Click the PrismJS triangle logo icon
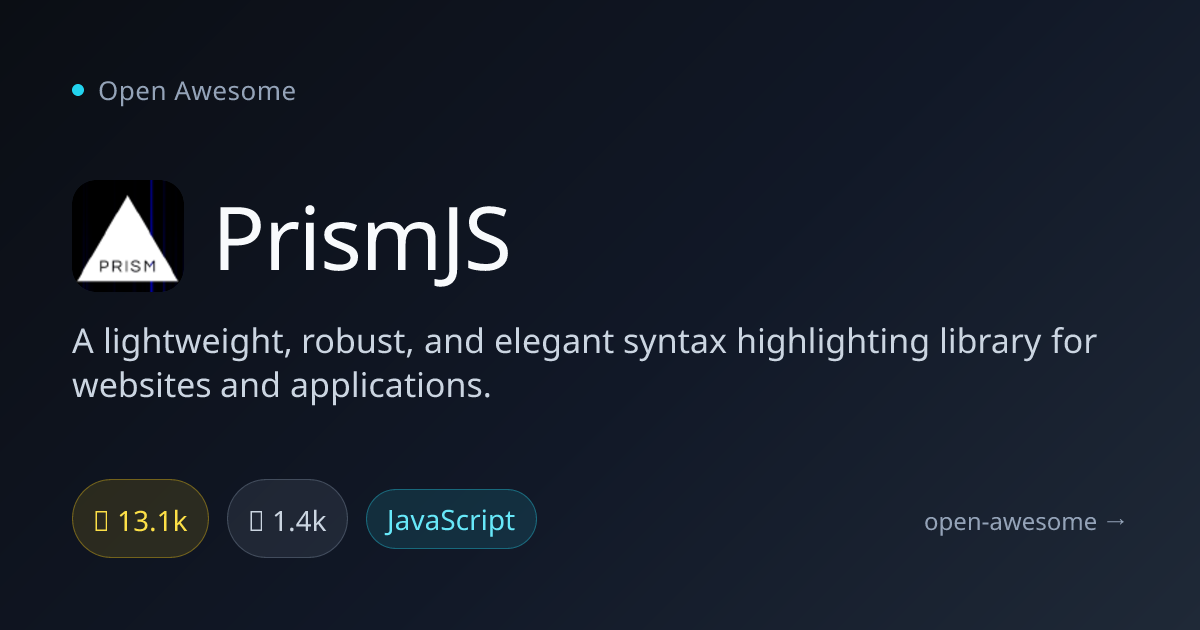 [128, 236]
